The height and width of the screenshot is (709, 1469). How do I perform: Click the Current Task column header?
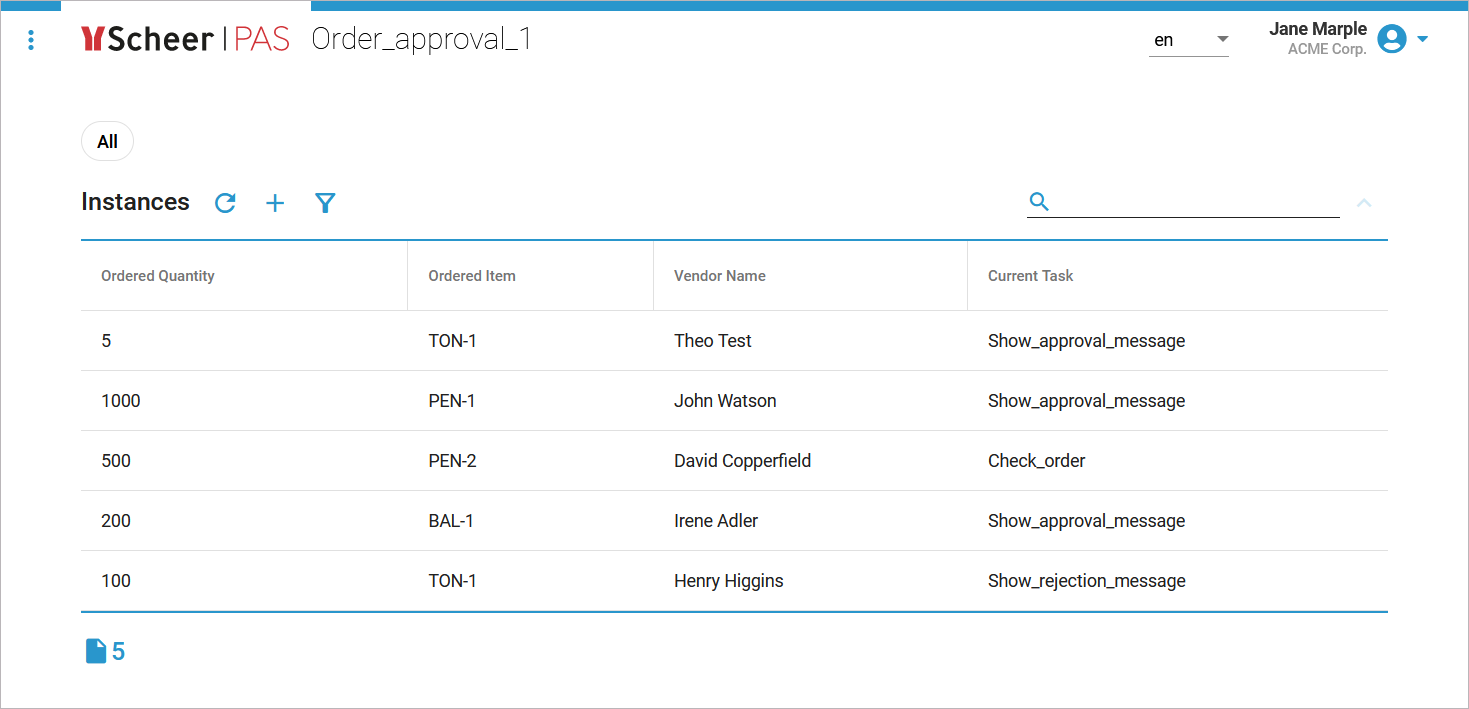coord(1030,276)
